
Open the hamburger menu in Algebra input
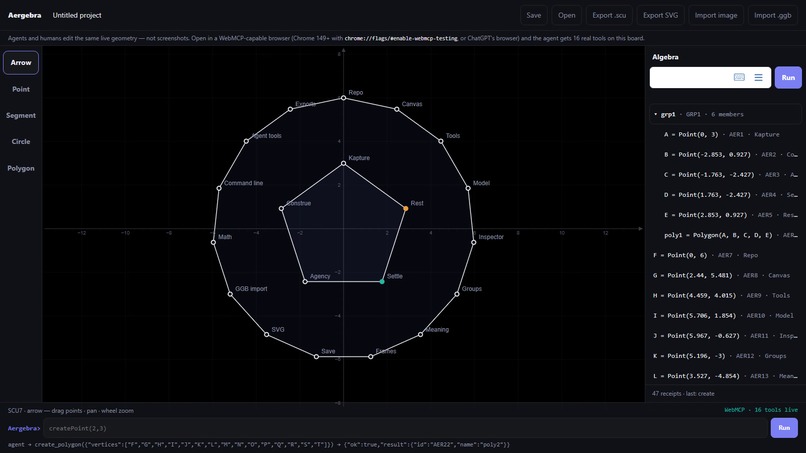point(758,77)
